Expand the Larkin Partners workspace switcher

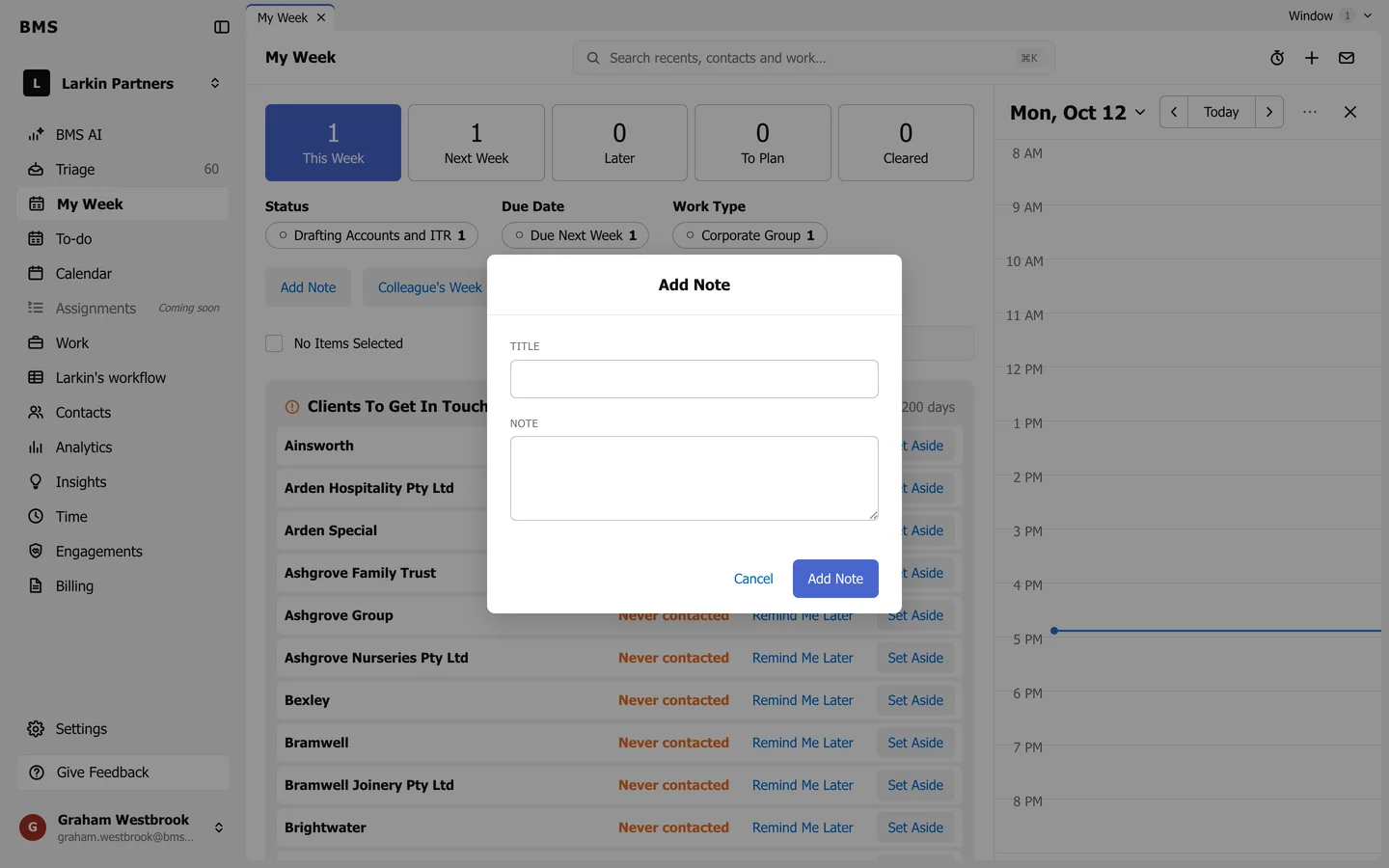[123, 84]
